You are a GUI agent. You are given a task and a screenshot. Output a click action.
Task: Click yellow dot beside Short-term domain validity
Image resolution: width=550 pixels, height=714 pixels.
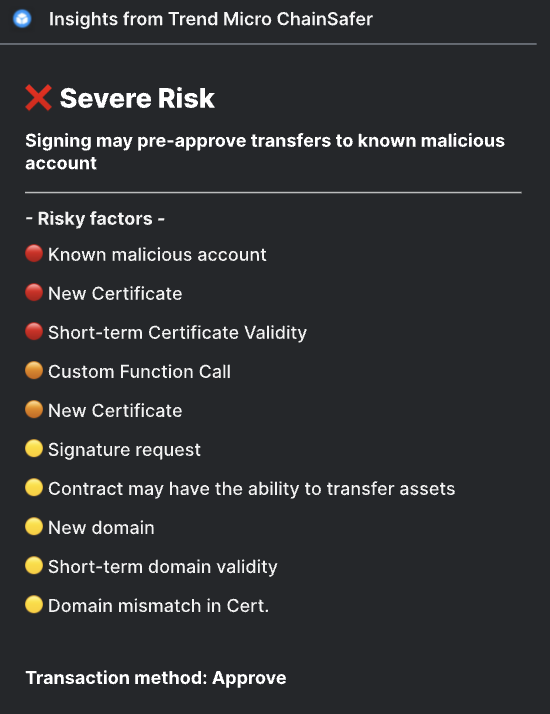[x=34, y=566]
